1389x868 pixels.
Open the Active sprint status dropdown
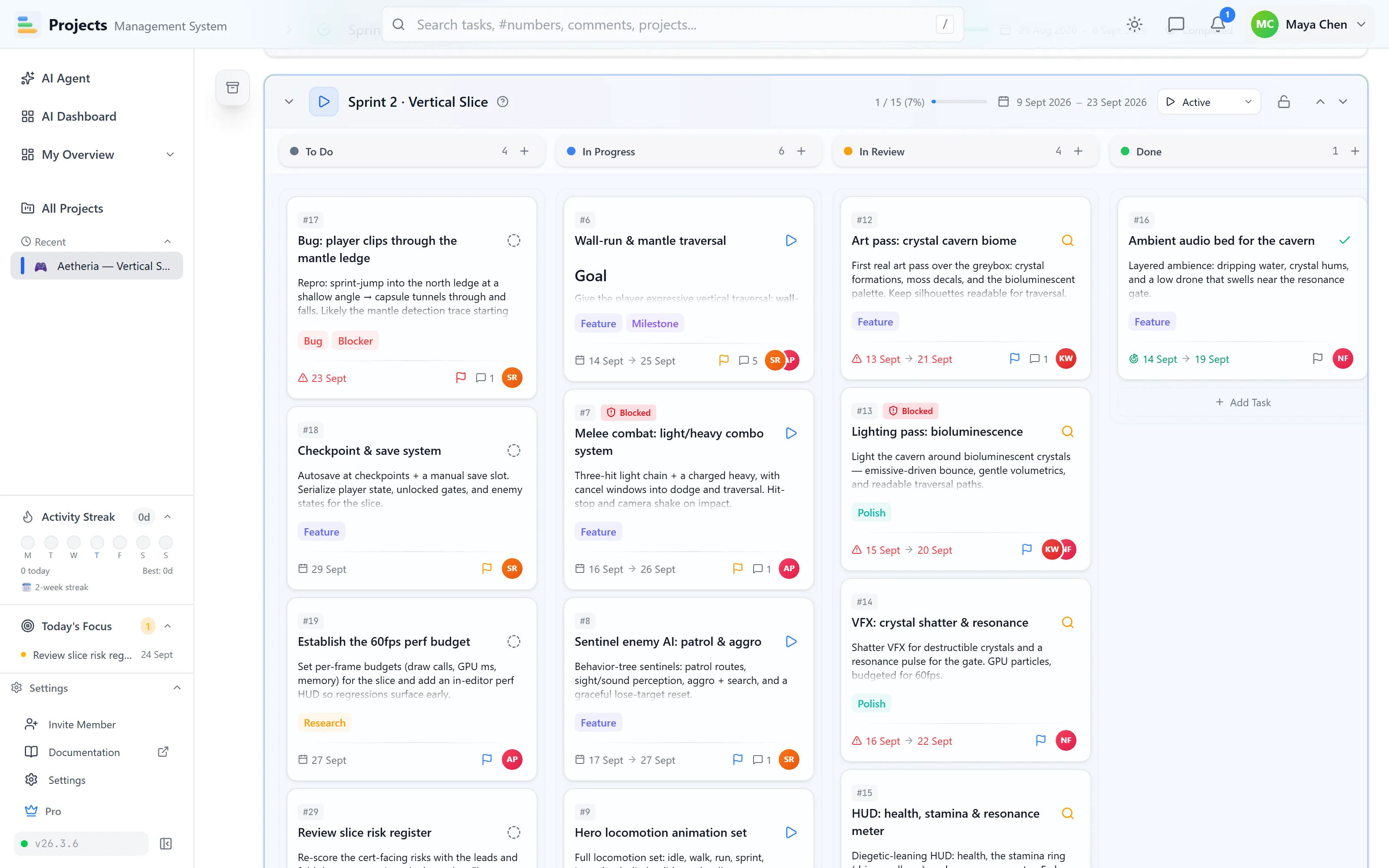[1209, 102]
